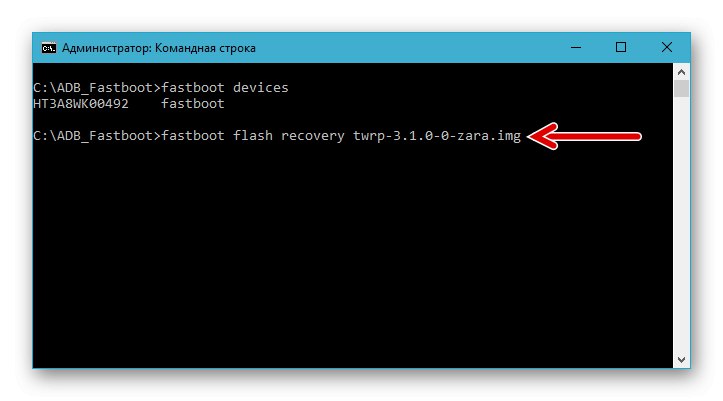This screenshot has height=401, width=723.
Task: Click the red arrow pointing at the command
Action: [584, 136]
